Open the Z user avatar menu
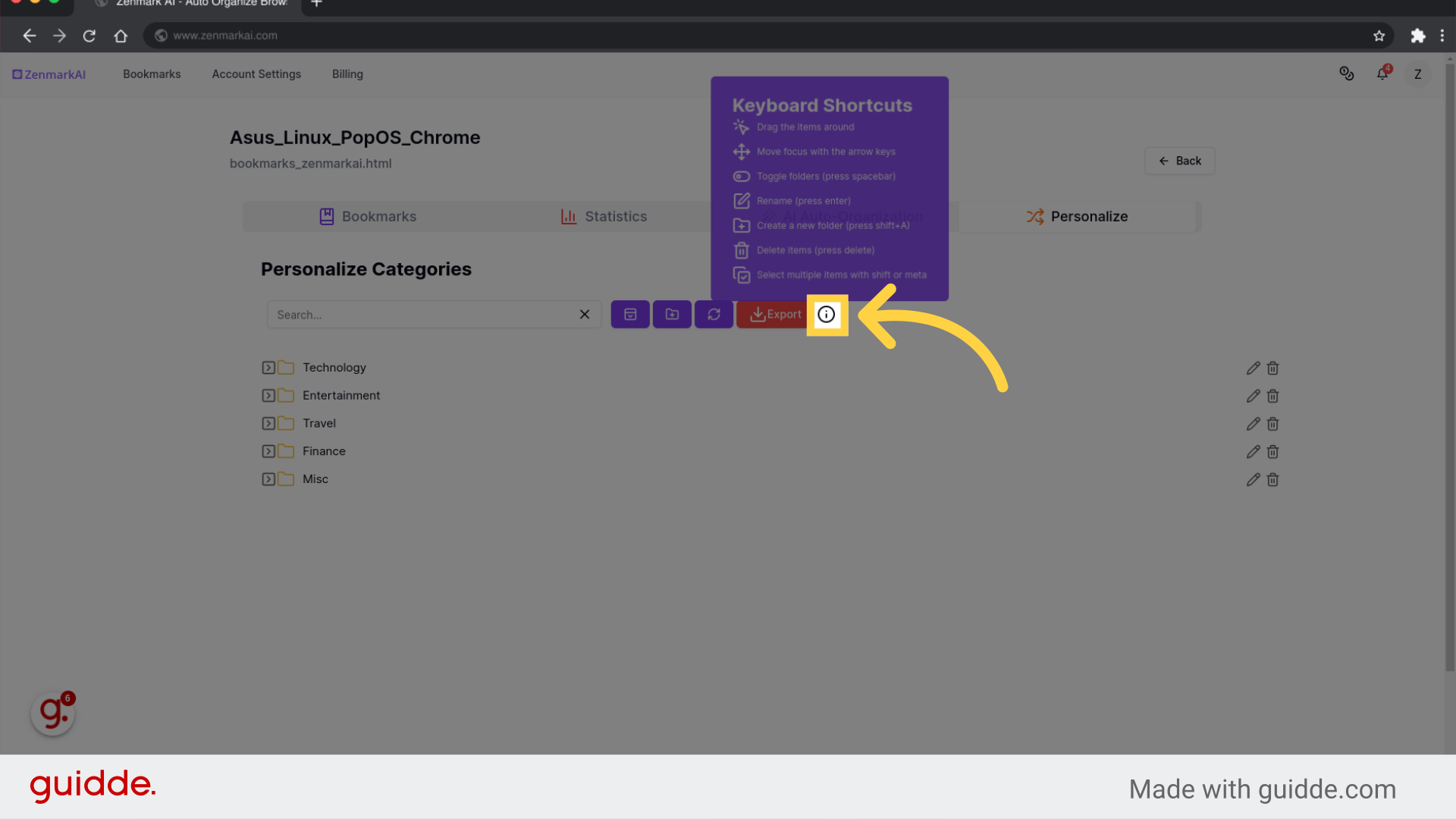 pyautogui.click(x=1417, y=74)
